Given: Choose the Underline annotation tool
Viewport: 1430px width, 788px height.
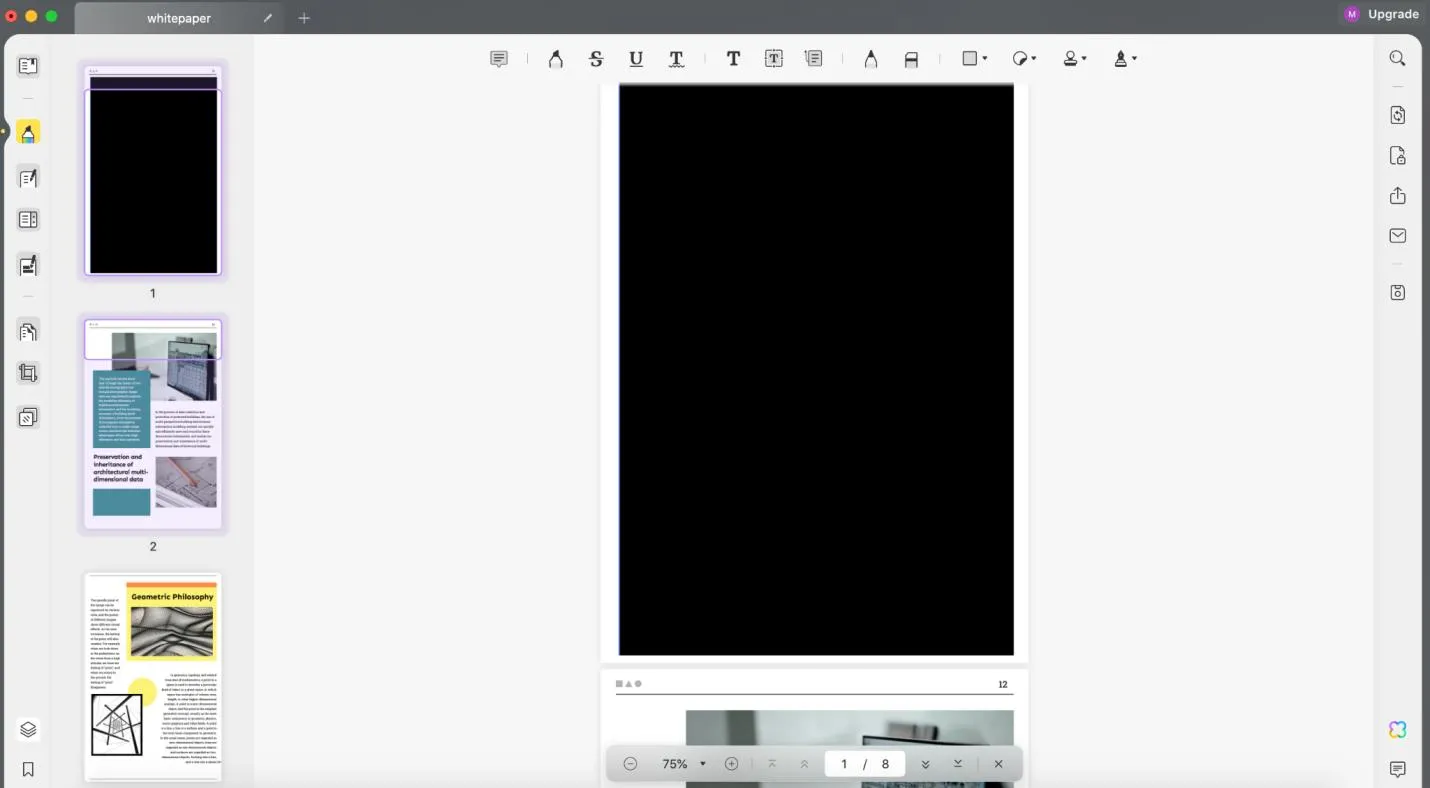Looking at the screenshot, I should [636, 59].
